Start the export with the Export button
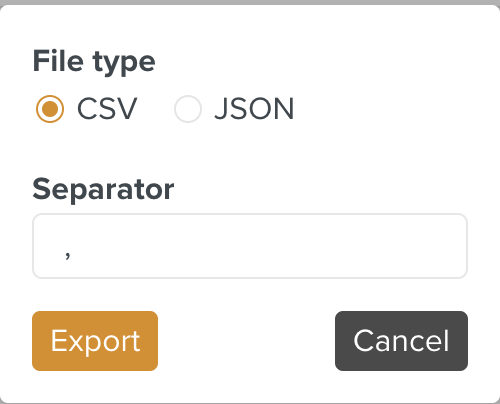Screen dimensions: 500x404 coord(95,341)
